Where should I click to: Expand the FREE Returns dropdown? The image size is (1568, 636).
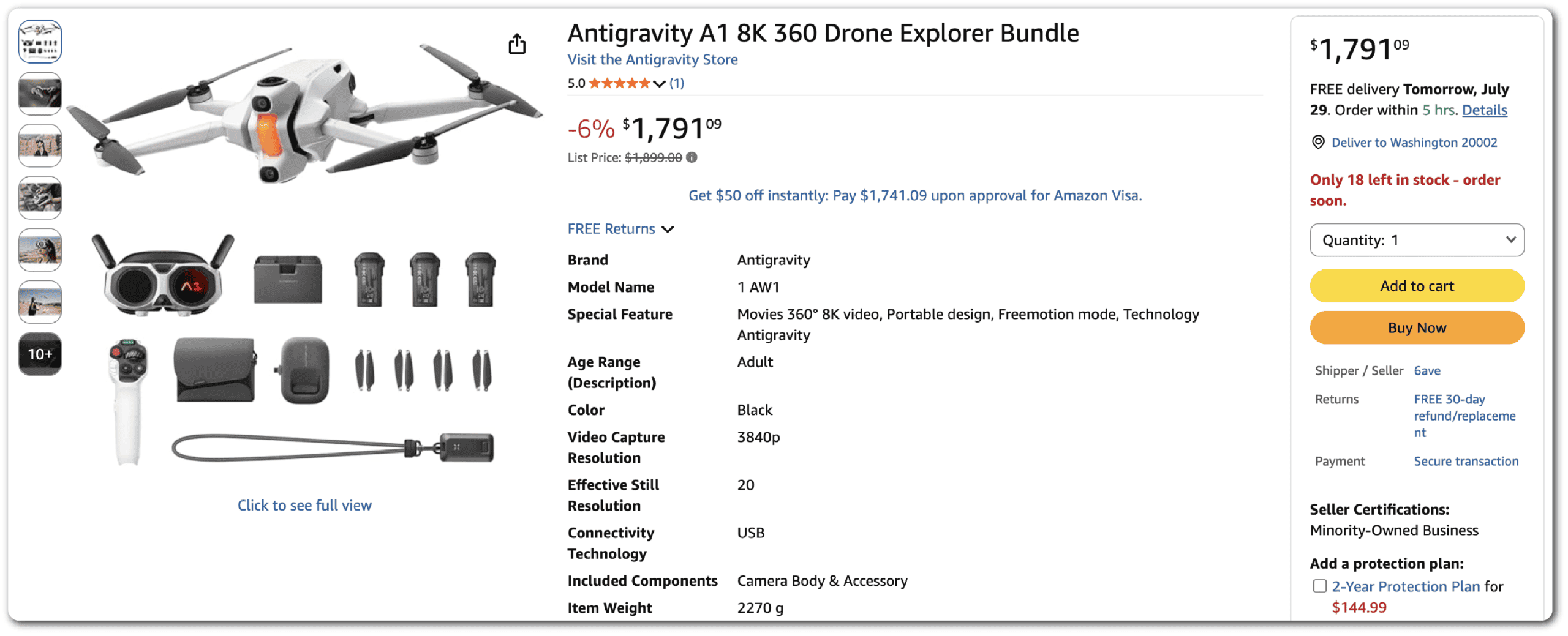[620, 229]
